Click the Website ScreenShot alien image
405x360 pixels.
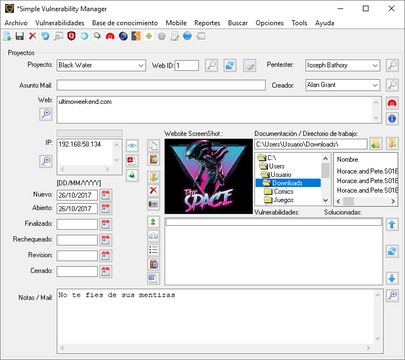[x=209, y=176]
